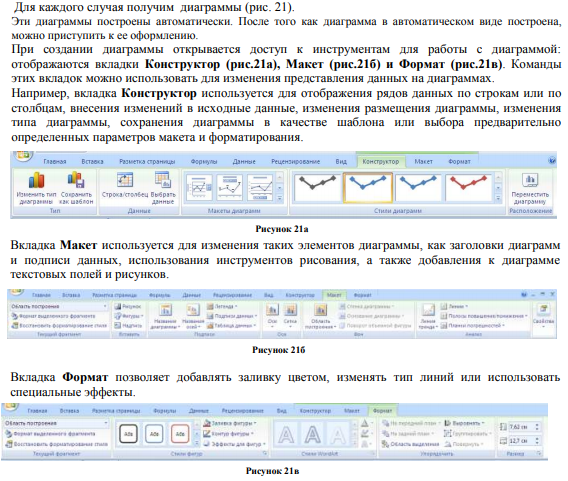This screenshot has width=568, height=481.
Task: Click Строка/столбец switch icon in figure 21а
Action: click(x=125, y=180)
